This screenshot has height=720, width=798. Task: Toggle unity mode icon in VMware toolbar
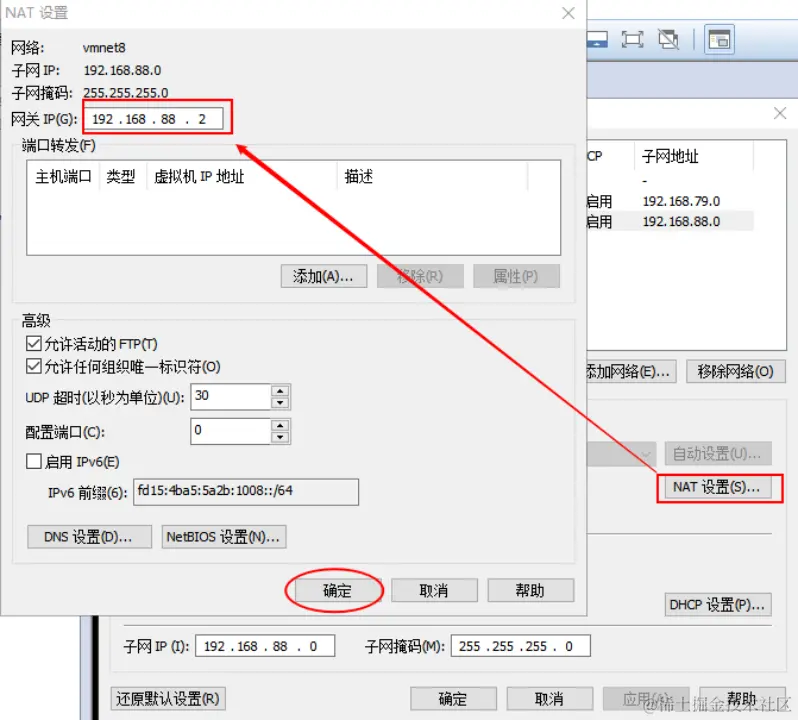click(x=668, y=39)
